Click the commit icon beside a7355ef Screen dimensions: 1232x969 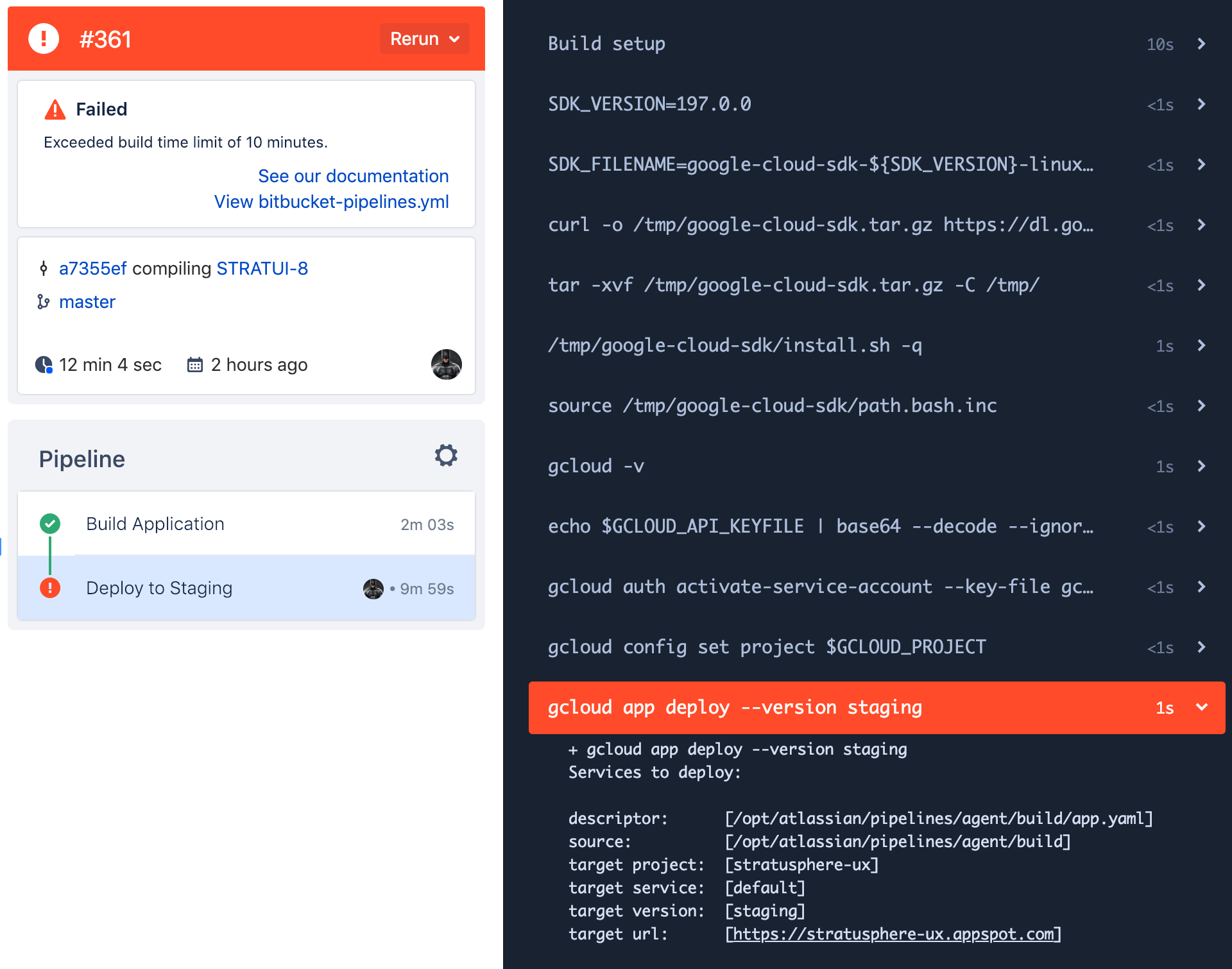click(x=44, y=268)
